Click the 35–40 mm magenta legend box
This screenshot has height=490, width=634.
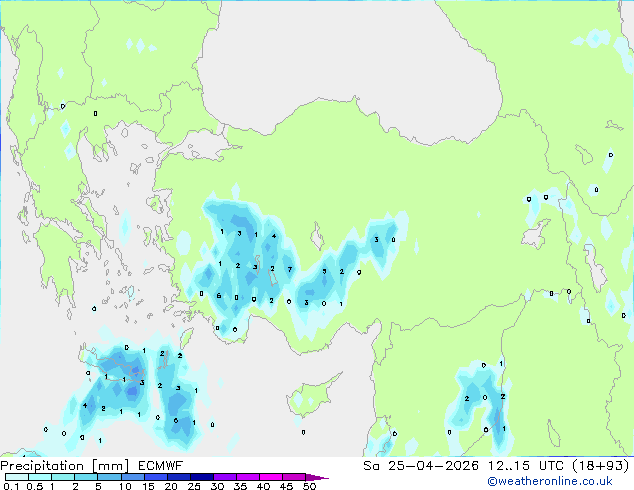(x=247, y=477)
